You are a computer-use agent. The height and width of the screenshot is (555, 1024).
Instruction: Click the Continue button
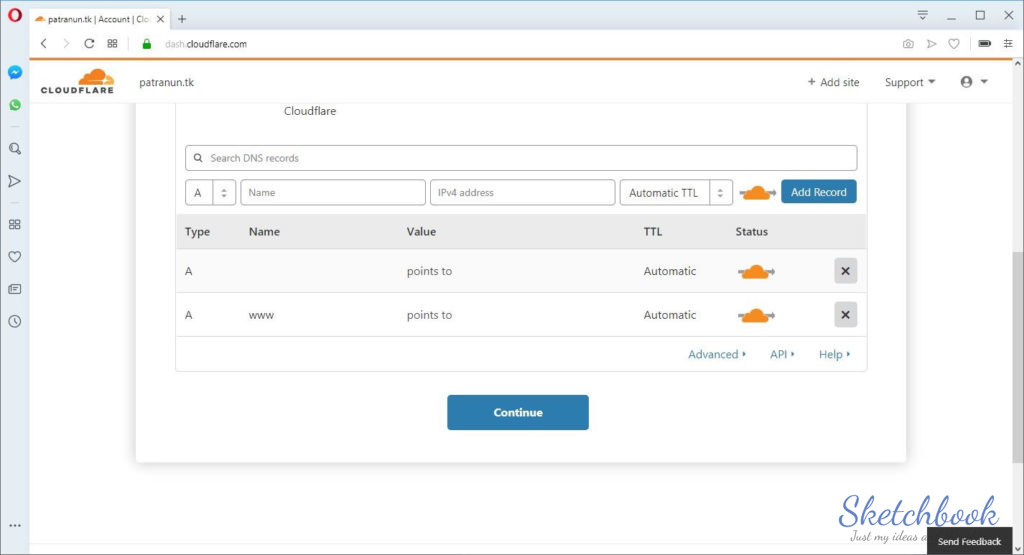tap(518, 412)
